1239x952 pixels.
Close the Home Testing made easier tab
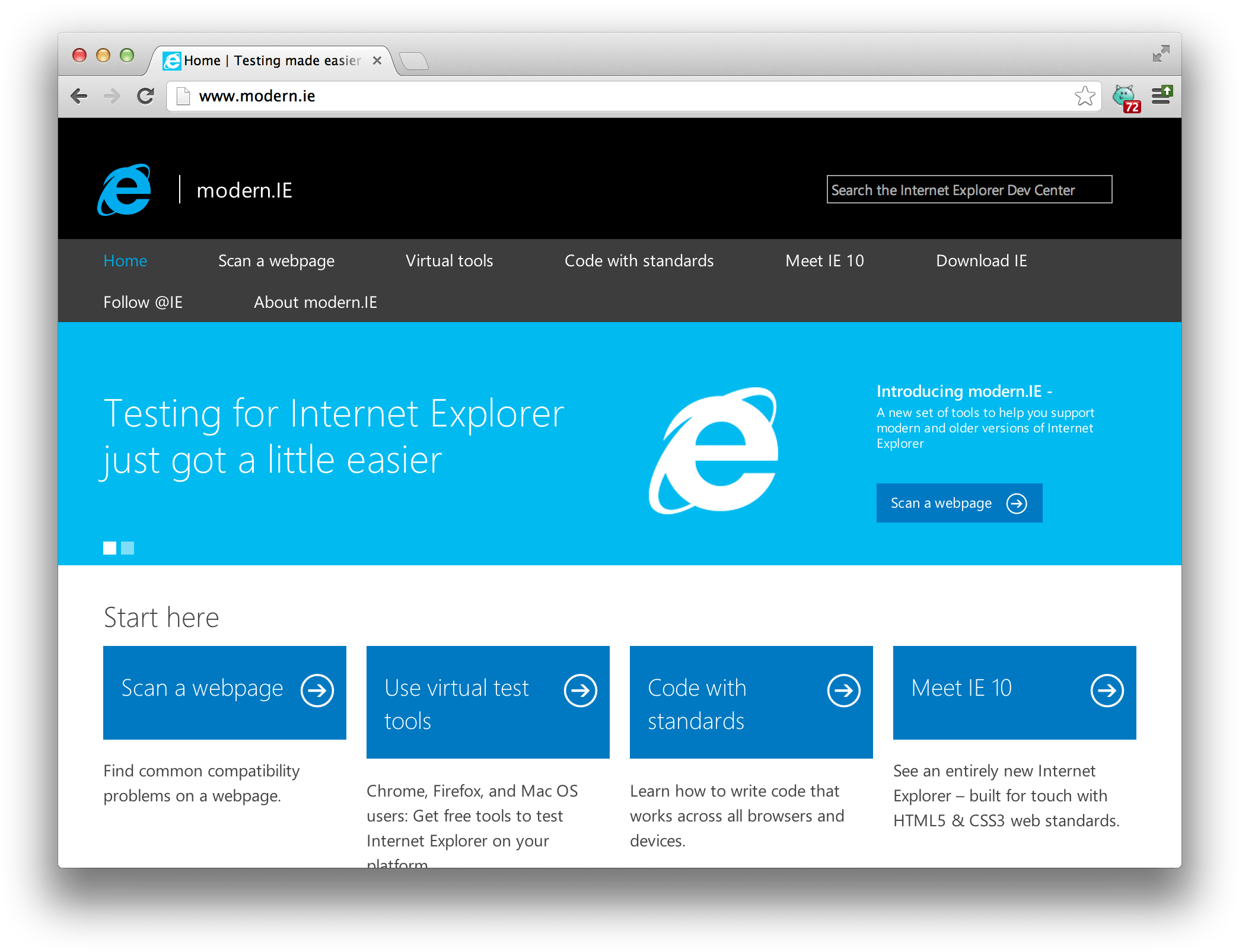coord(377,61)
